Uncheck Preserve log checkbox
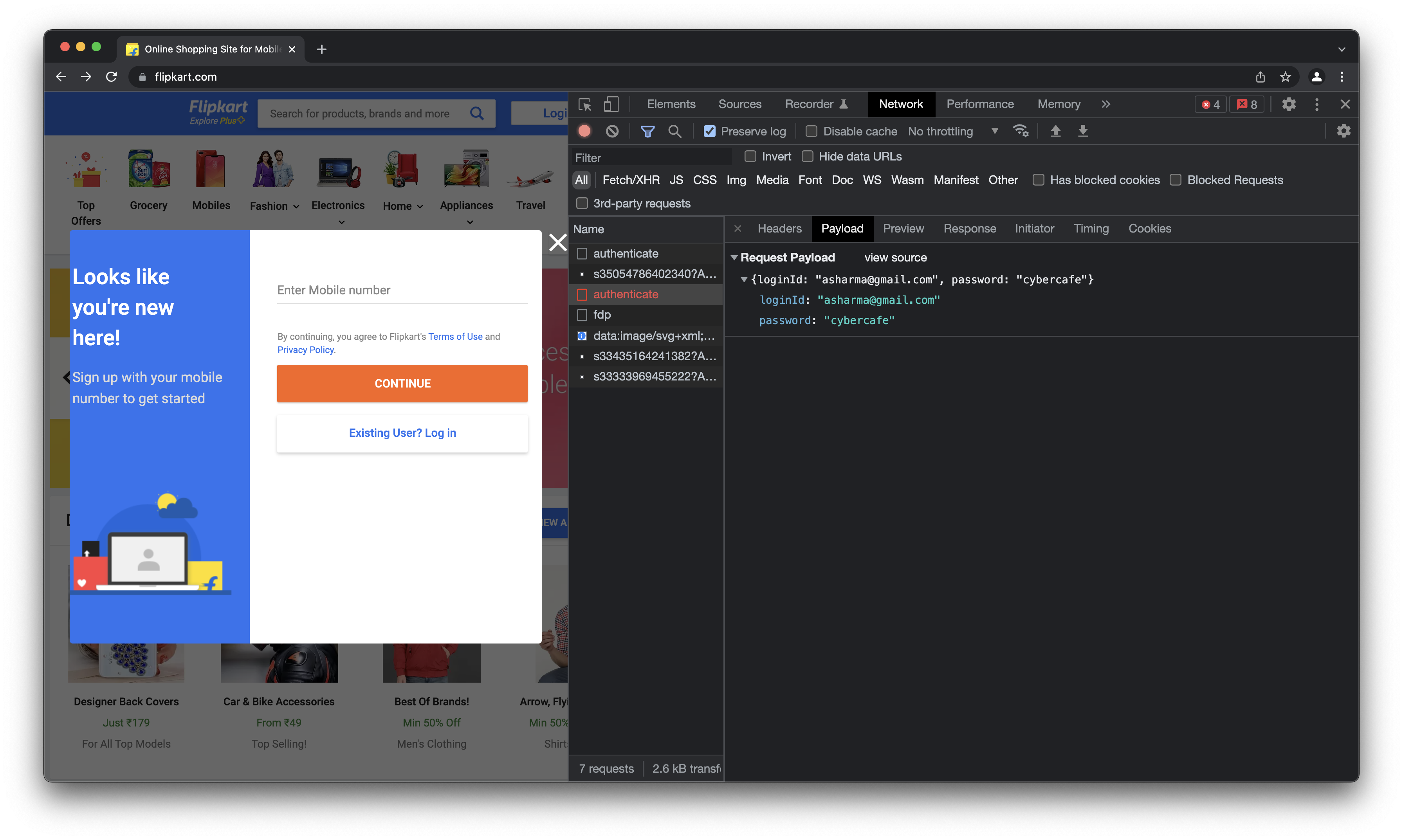This screenshot has height=840, width=1403. click(709, 131)
